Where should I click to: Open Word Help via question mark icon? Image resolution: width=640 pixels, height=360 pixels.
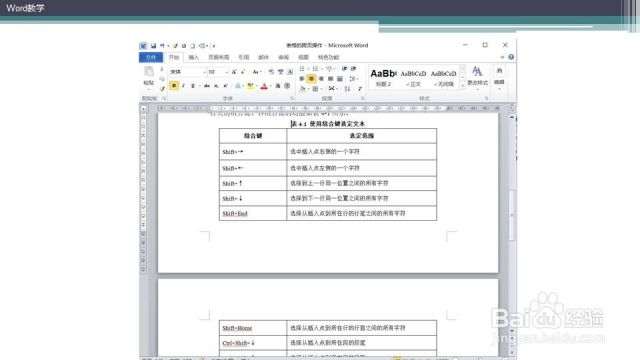(511, 57)
